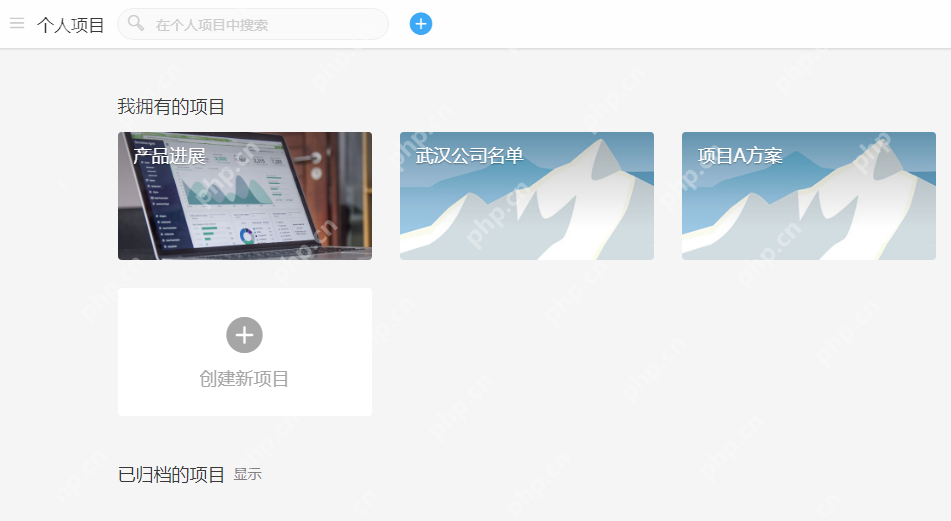Open the hamburger menu icon
This screenshot has height=521, width=951.
pos(17,24)
